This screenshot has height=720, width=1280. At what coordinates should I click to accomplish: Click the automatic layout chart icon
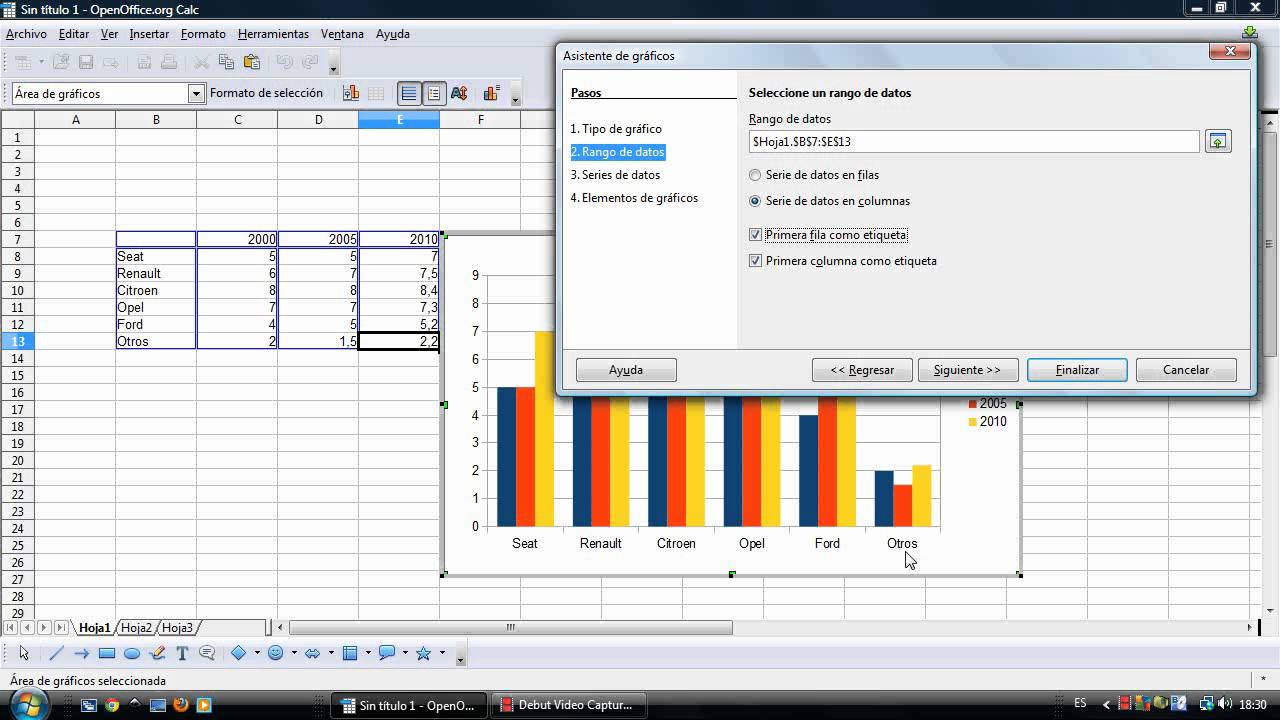(x=491, y=93)
